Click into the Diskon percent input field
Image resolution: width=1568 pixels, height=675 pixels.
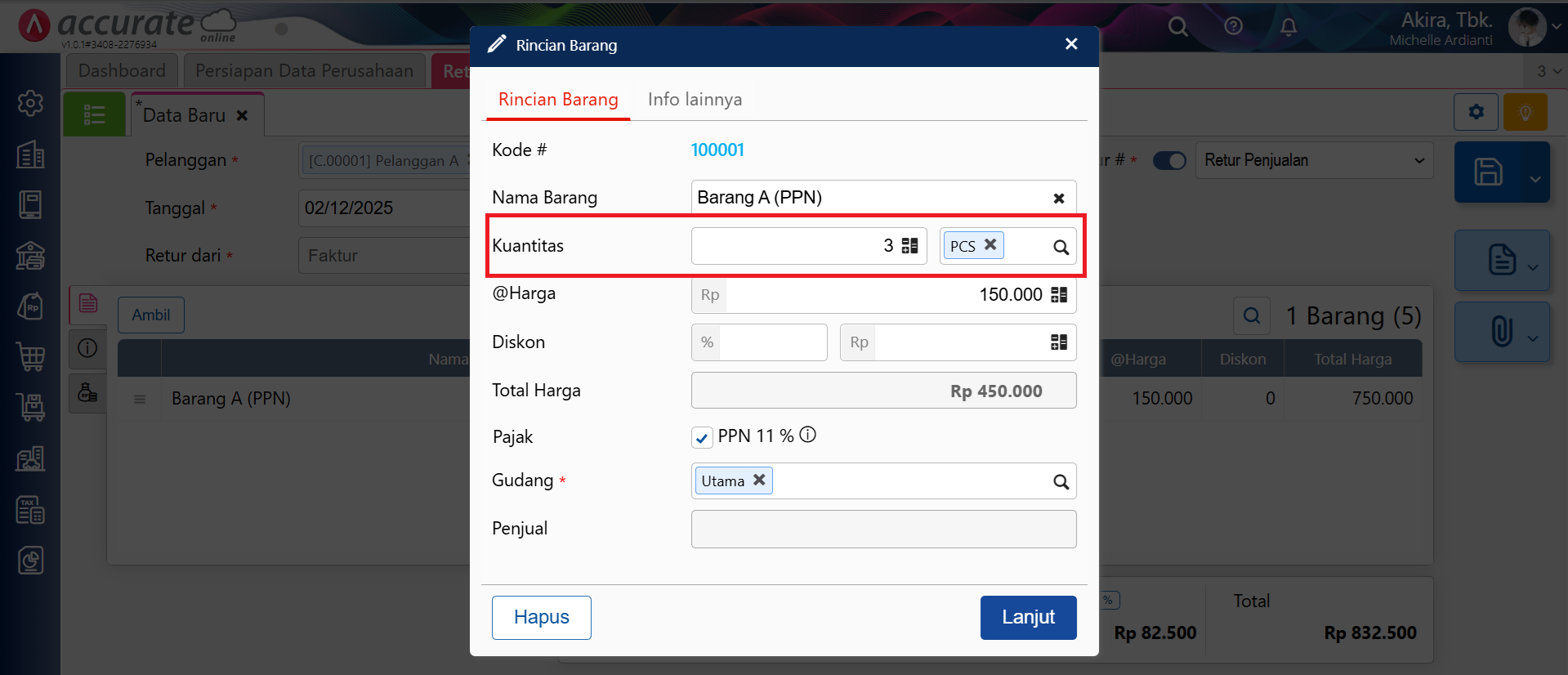point(772,342)
